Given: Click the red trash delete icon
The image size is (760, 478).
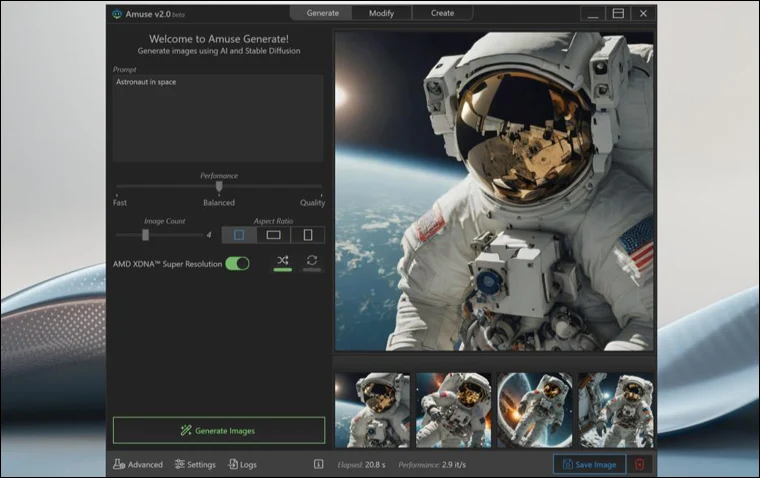Looking at the screenshot, I should [640, 464].
